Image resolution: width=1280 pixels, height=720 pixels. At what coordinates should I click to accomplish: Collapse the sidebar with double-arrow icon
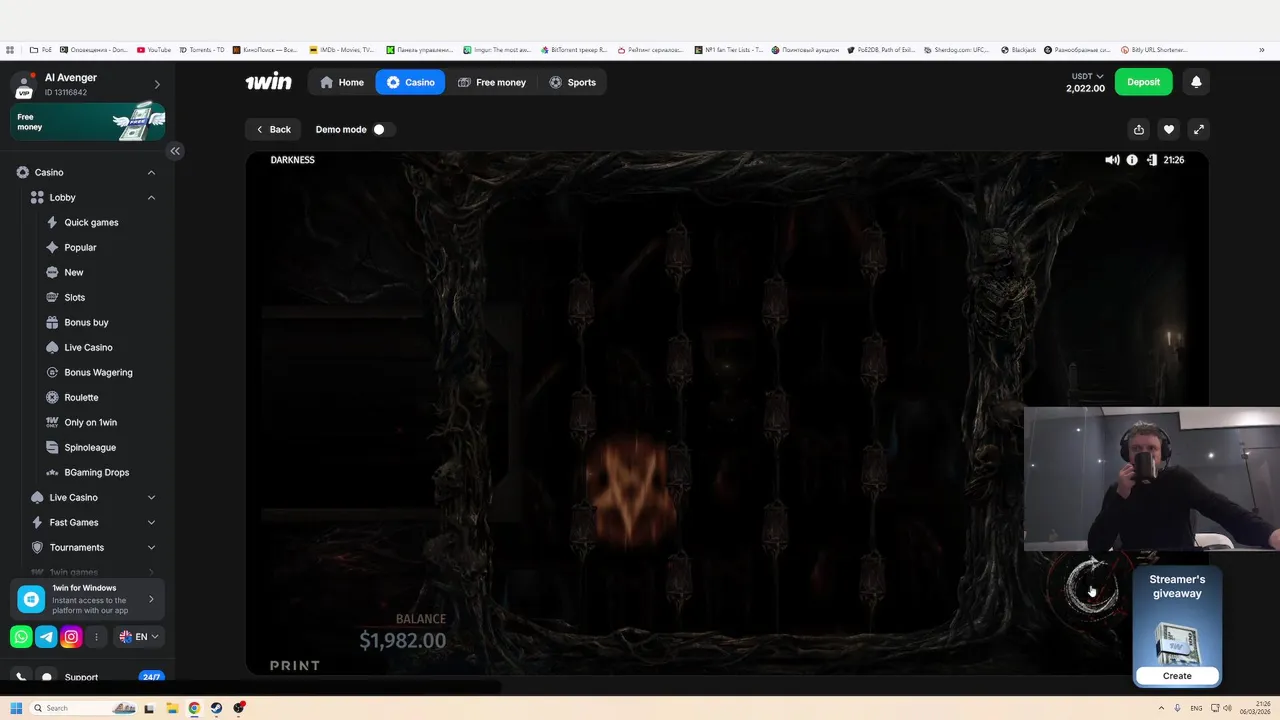175,151
